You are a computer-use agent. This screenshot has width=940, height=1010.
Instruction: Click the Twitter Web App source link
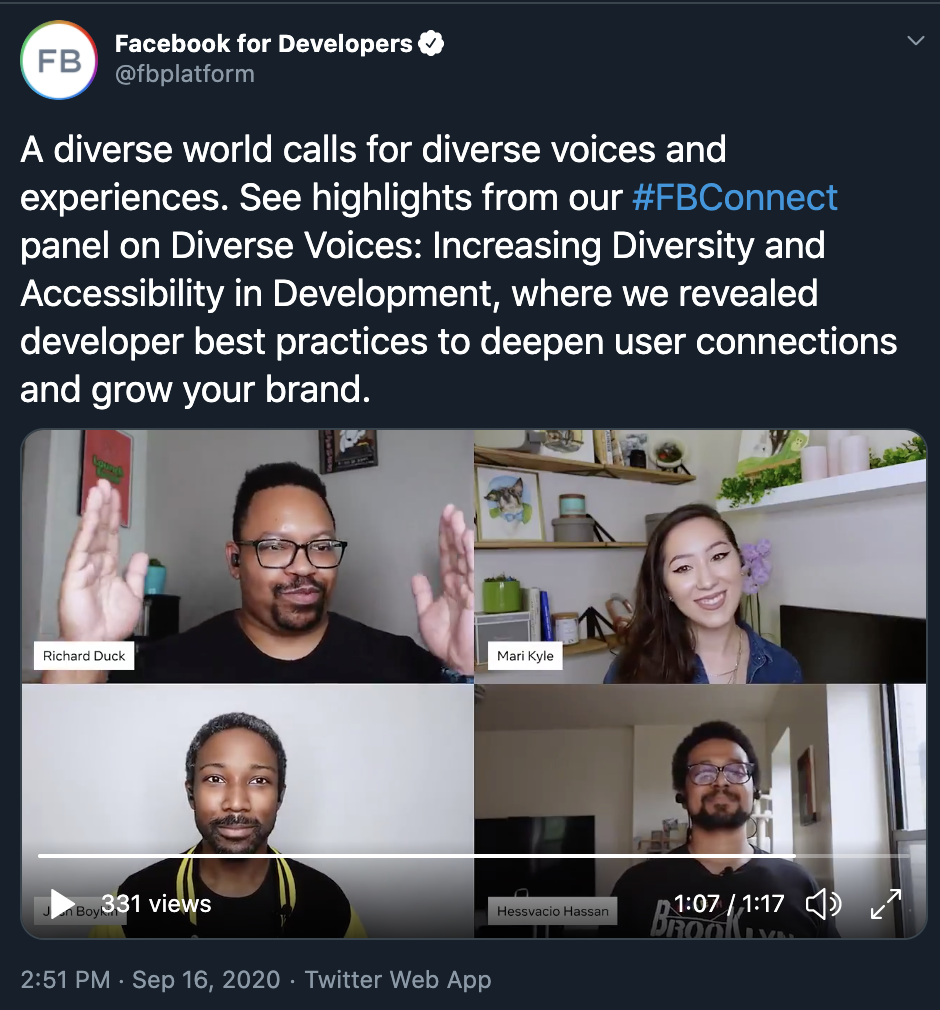pyautogui.click(x=398, y=980)
